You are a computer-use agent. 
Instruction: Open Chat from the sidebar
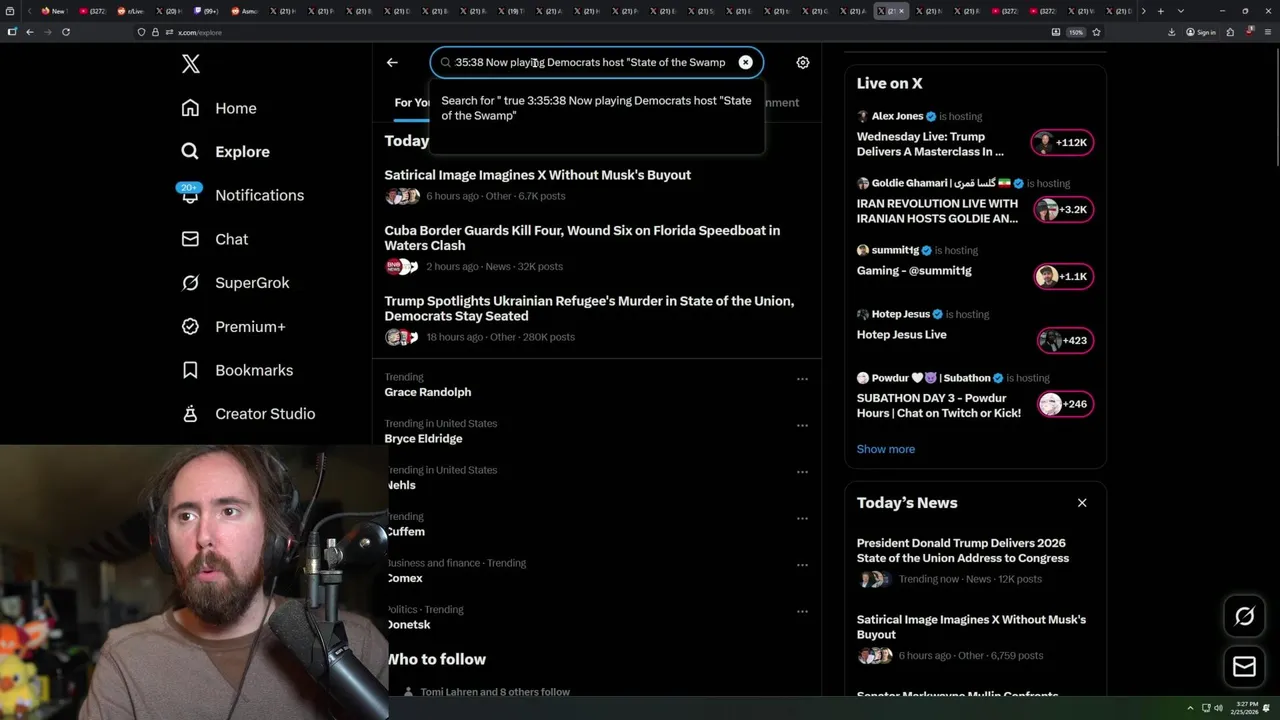tap(214, 239)
